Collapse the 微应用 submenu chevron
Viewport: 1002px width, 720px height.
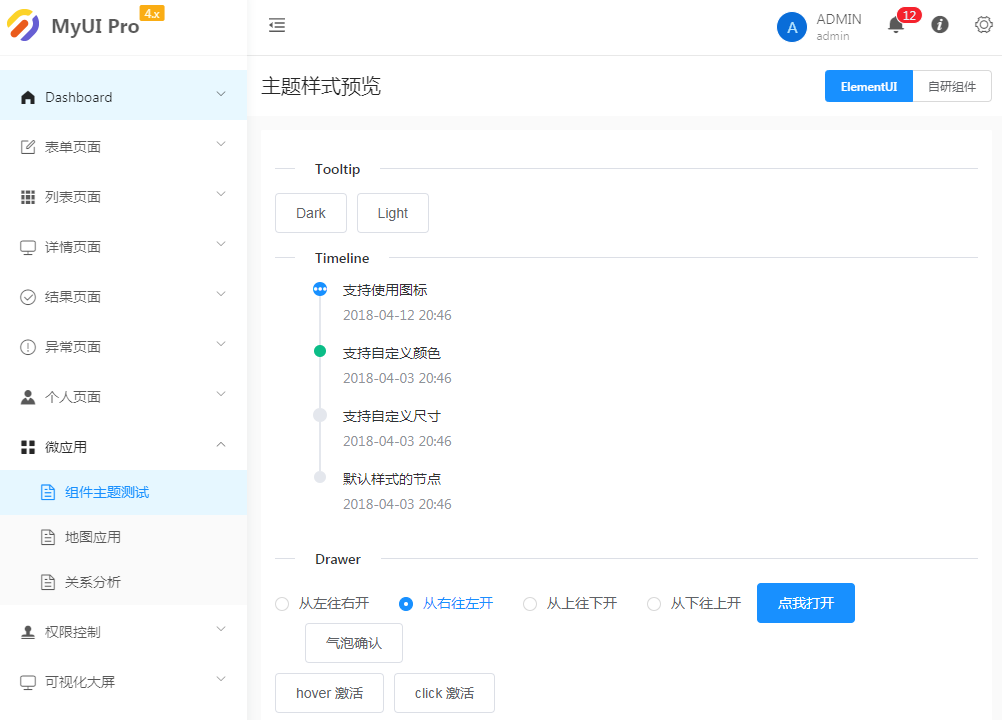[x=221, y=445]
